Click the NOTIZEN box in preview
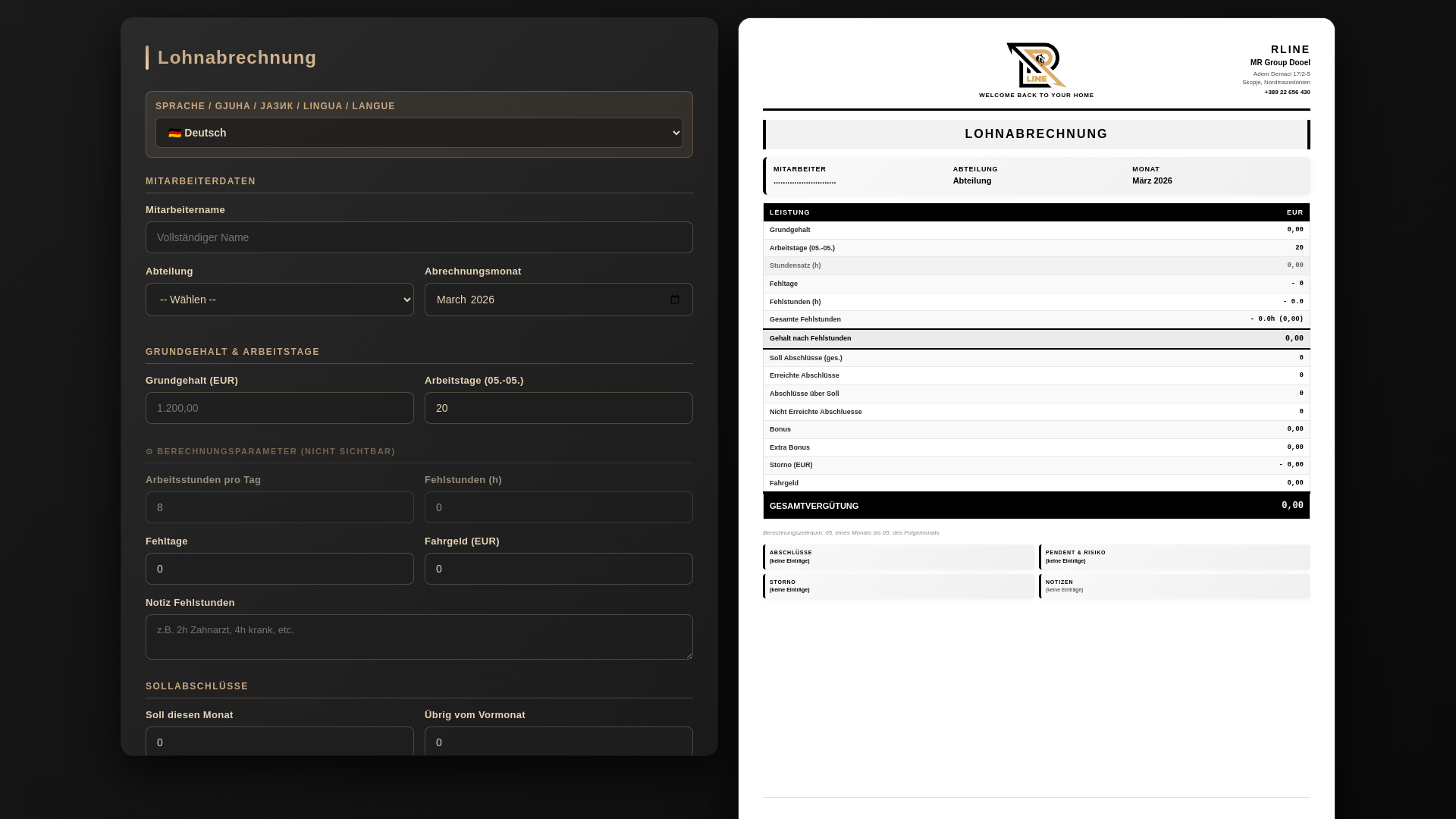Viewport: 1456px width, 819px height. coord(1175,586)
